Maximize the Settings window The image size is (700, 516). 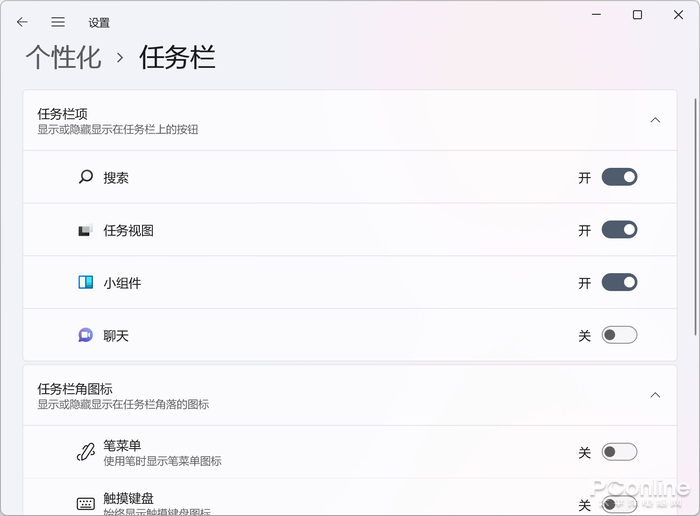pos(637,15)
